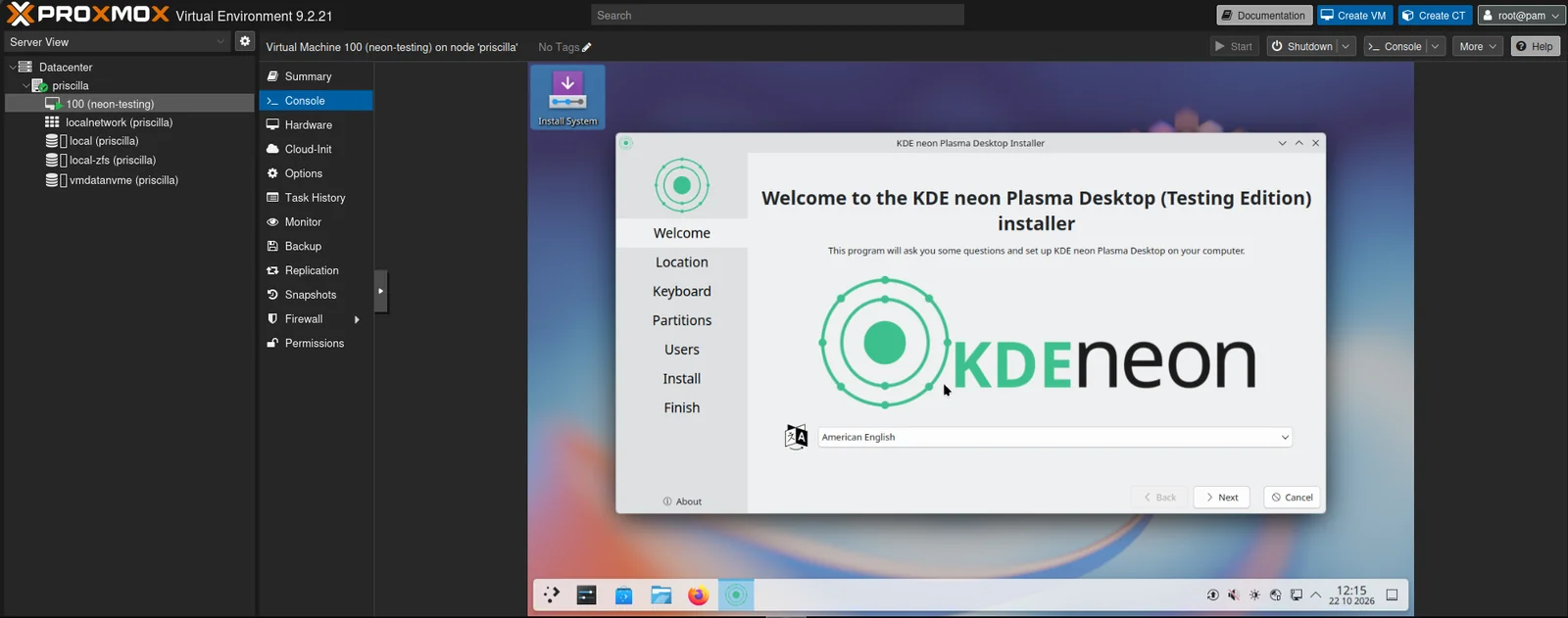Open the Hardware tab
This screenshot has height=618, width=1568.
tap(316, 125)
